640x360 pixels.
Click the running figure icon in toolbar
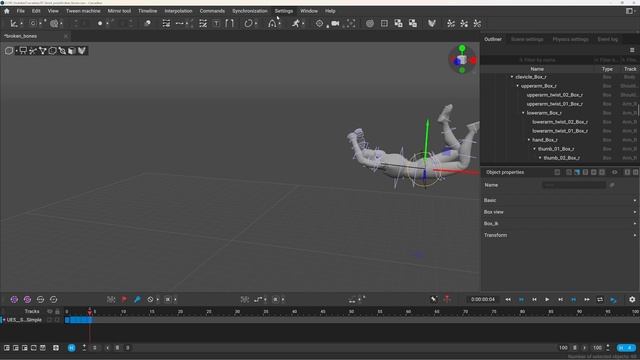(296, 24)
